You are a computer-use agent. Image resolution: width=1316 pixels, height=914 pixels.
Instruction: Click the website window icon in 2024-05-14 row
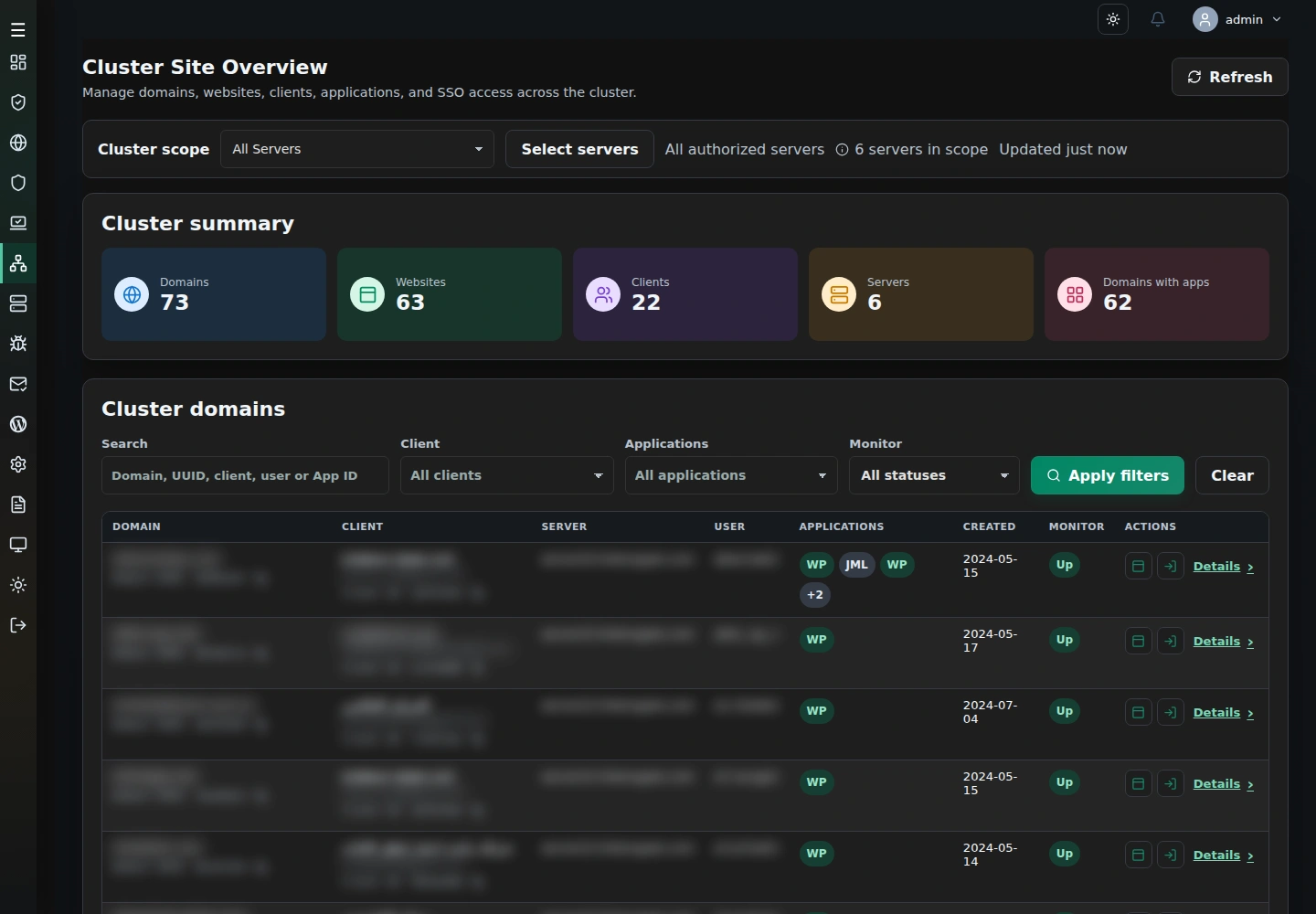click(1138, 856)
